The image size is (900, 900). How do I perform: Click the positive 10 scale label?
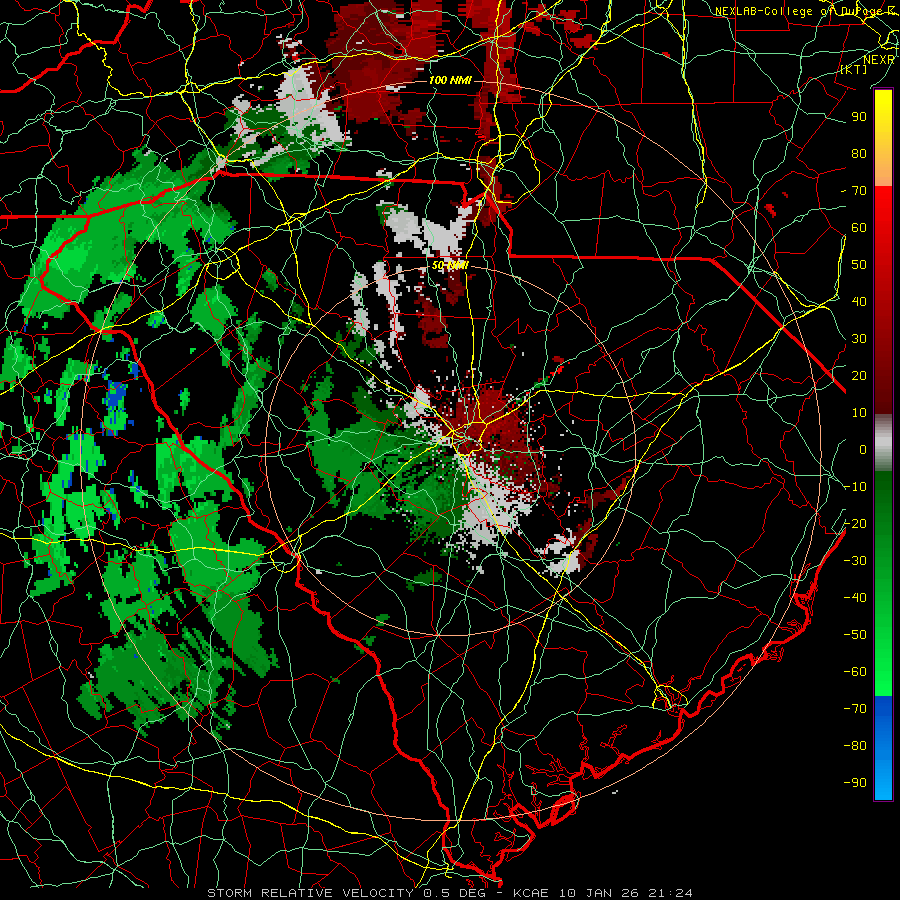point(859,413)
